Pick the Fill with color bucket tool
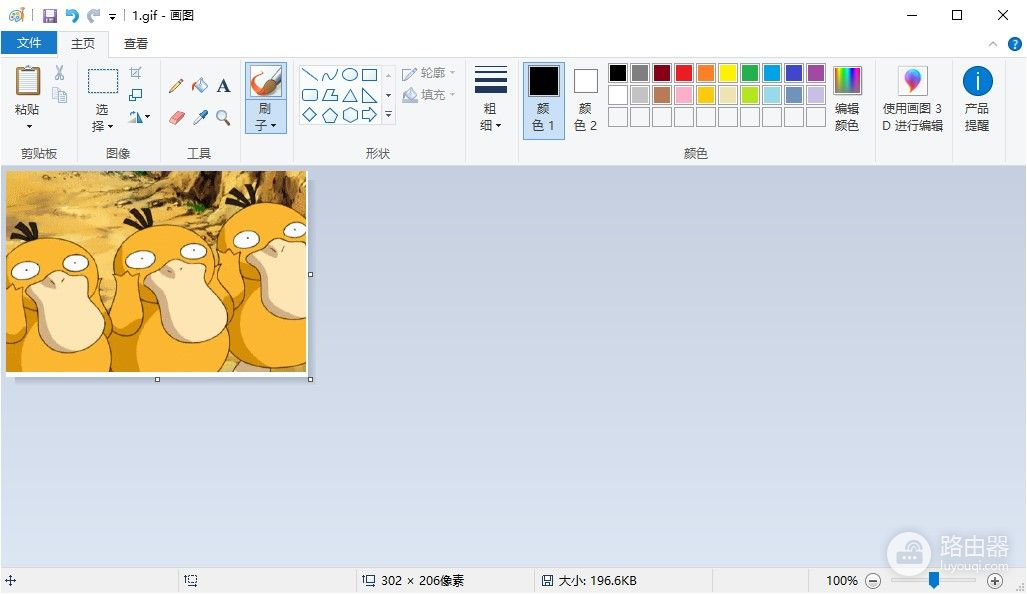 (200, 86)
